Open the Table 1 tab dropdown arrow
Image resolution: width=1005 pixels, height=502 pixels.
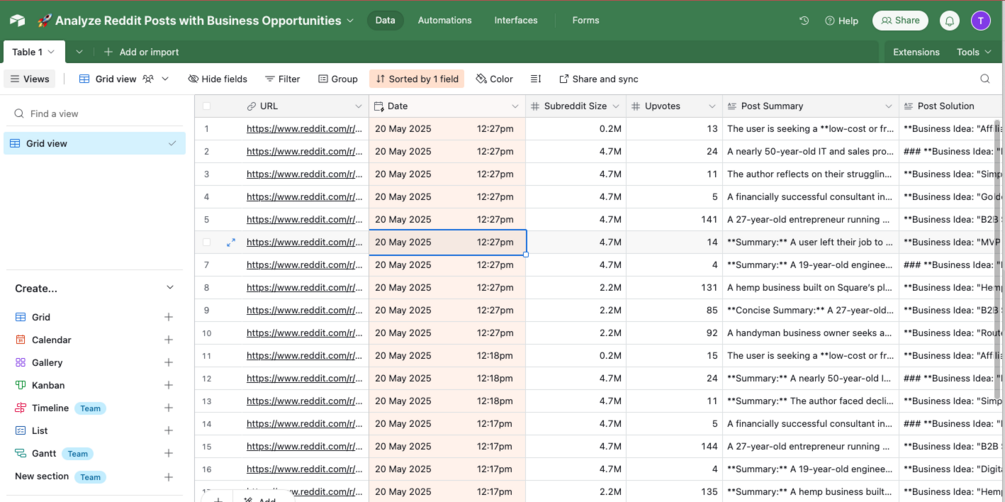(x=51, y=52)
